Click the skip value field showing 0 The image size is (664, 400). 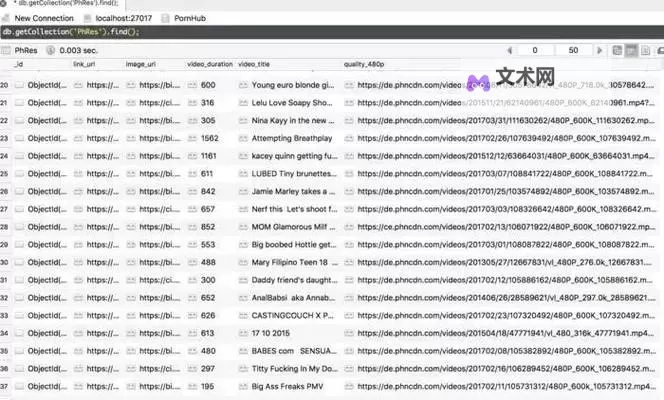click(x=534, y=50)
